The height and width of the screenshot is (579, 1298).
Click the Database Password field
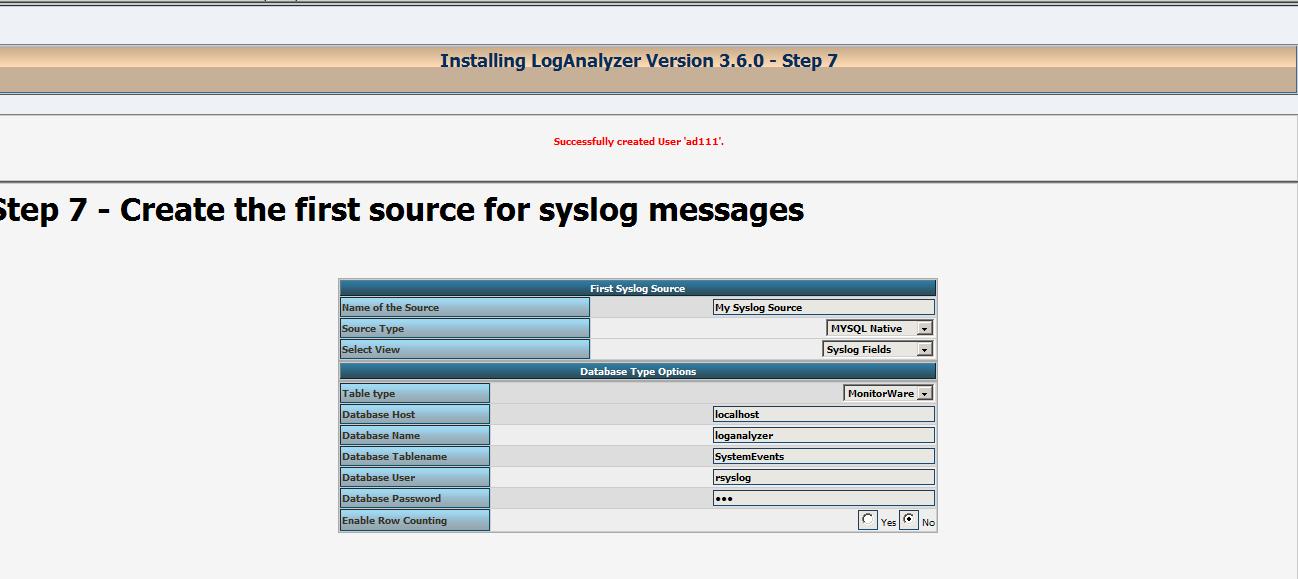click(823, 498)
